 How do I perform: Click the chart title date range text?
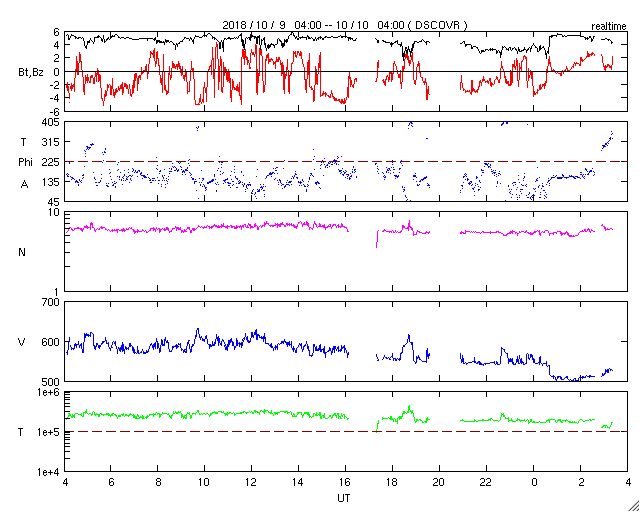[x=344, y=25]
